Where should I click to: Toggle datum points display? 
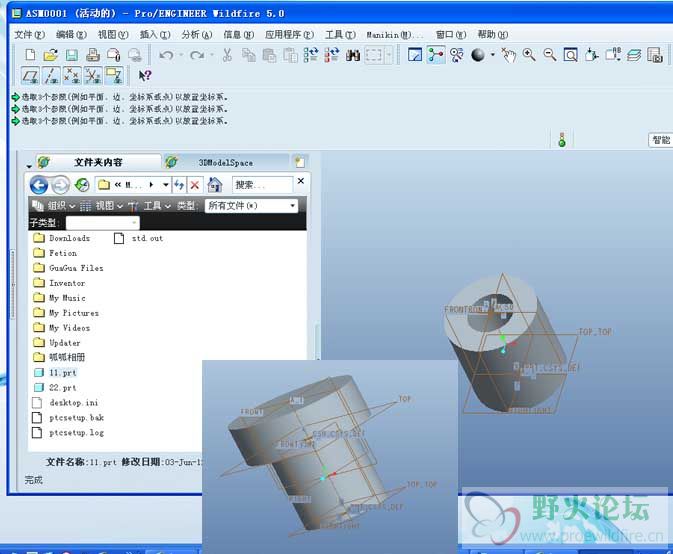tap(72, 76)
